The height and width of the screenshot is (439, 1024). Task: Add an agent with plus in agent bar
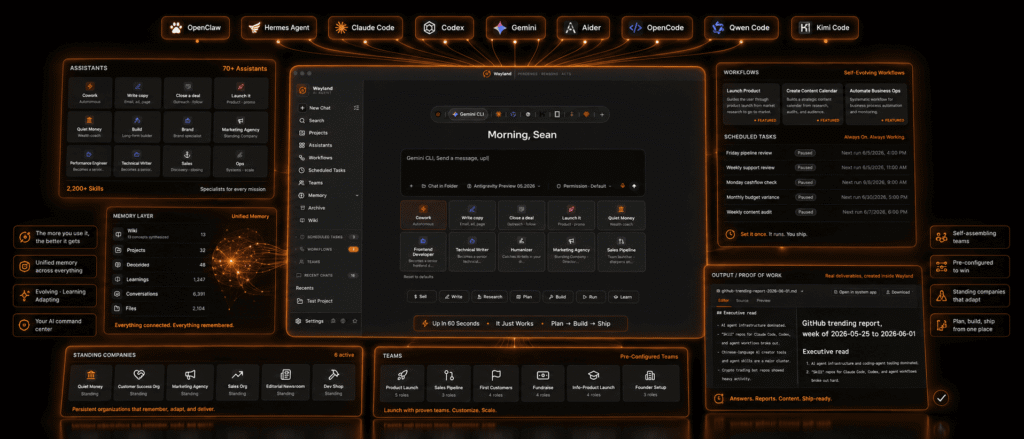tap(601, 114)
